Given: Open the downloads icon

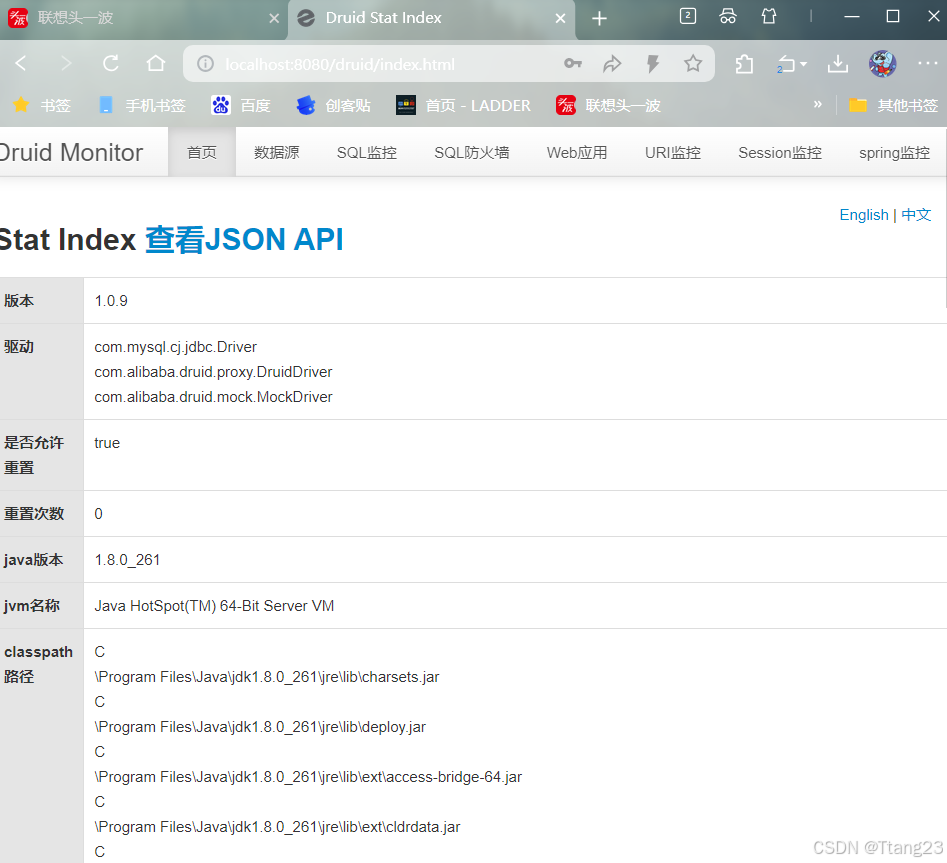Looking at the screenshot, I should (838, 63).
